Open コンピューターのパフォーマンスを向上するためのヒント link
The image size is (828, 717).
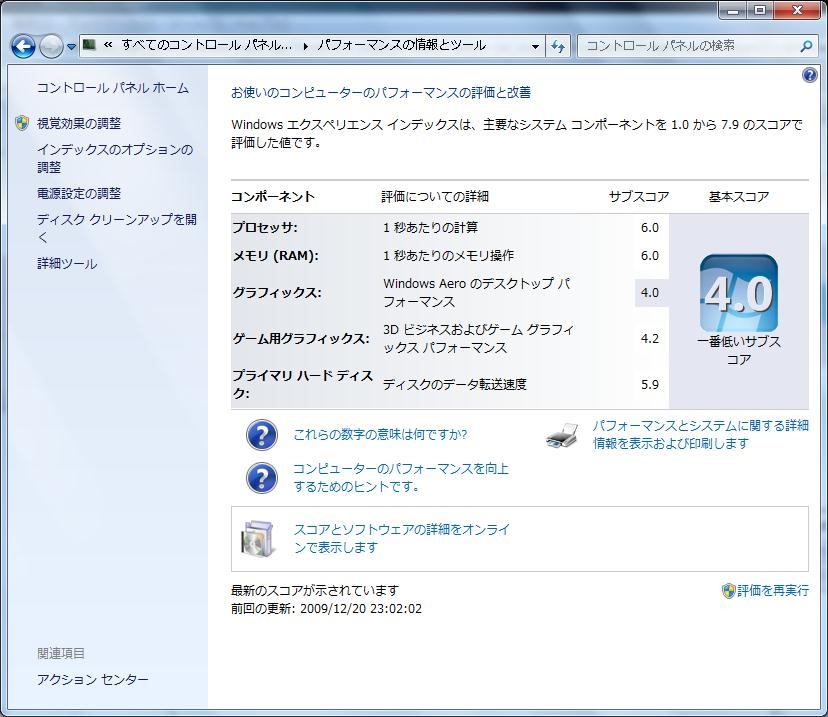coord(401,478)
